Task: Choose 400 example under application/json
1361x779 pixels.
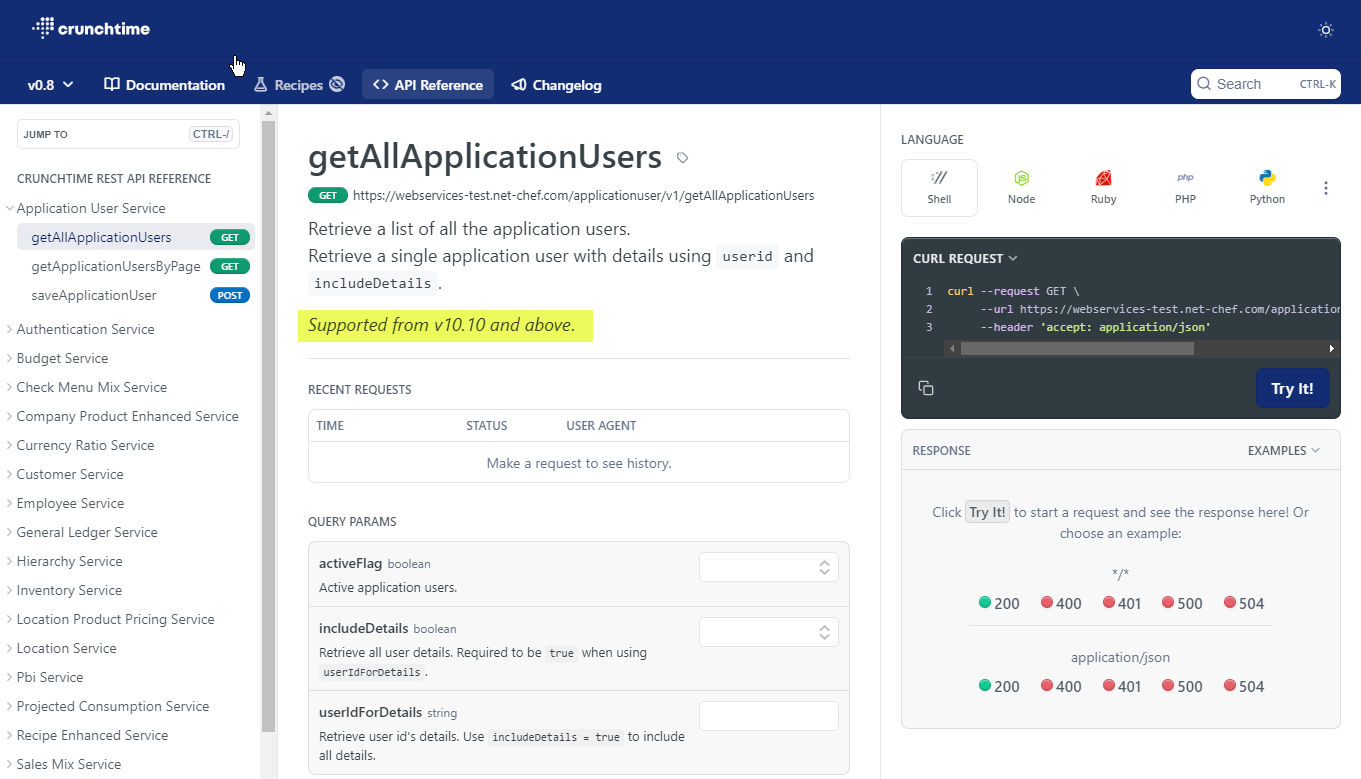Action: pyautogui.click(x=1061, y=686)
